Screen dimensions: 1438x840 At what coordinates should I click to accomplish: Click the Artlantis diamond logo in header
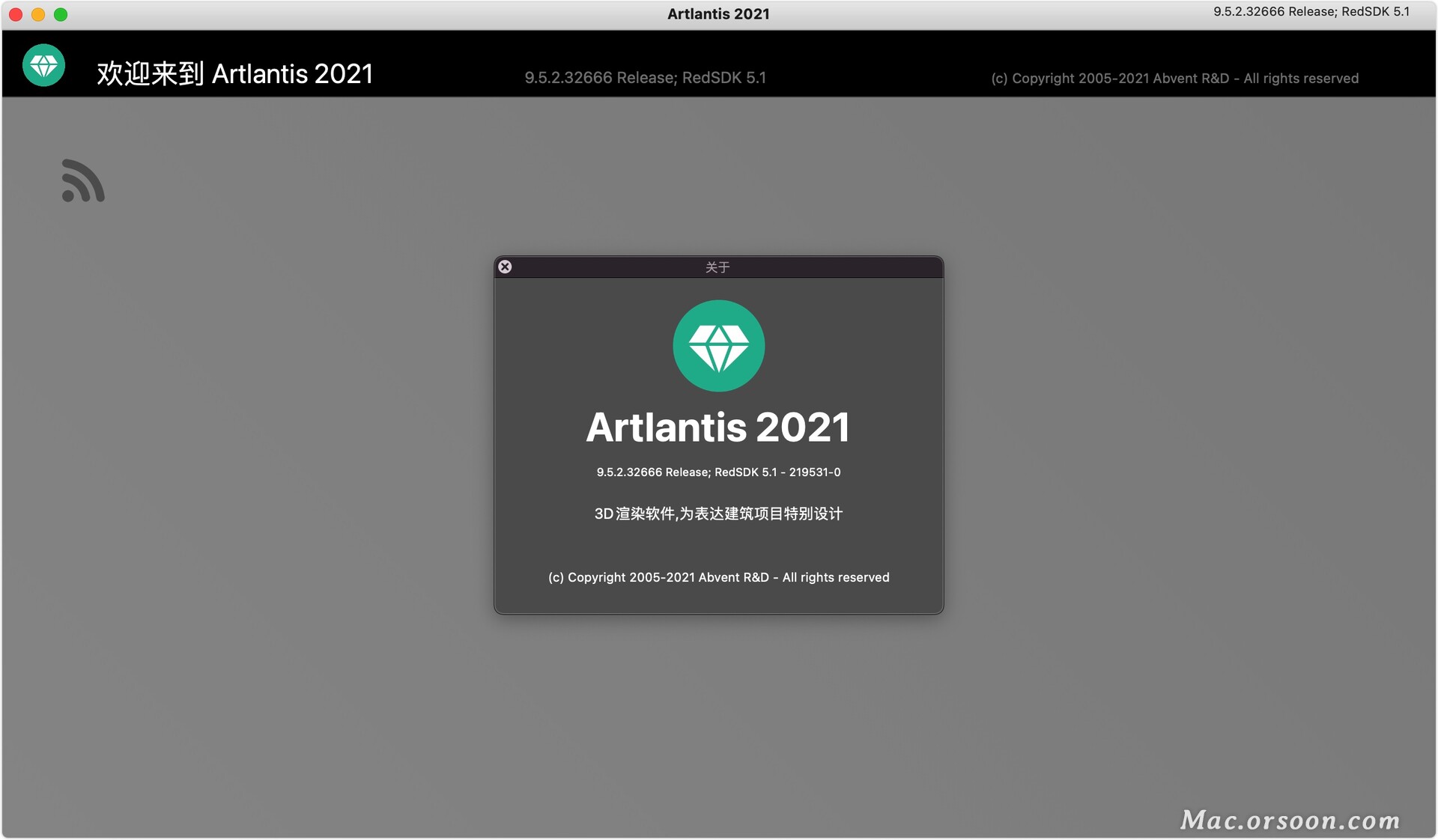[x=43, y=66]
